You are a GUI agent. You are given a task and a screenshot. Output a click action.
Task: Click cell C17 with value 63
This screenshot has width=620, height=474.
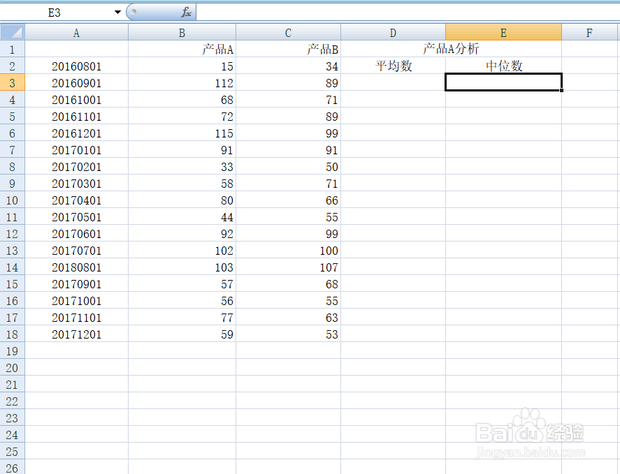point(288,317)
